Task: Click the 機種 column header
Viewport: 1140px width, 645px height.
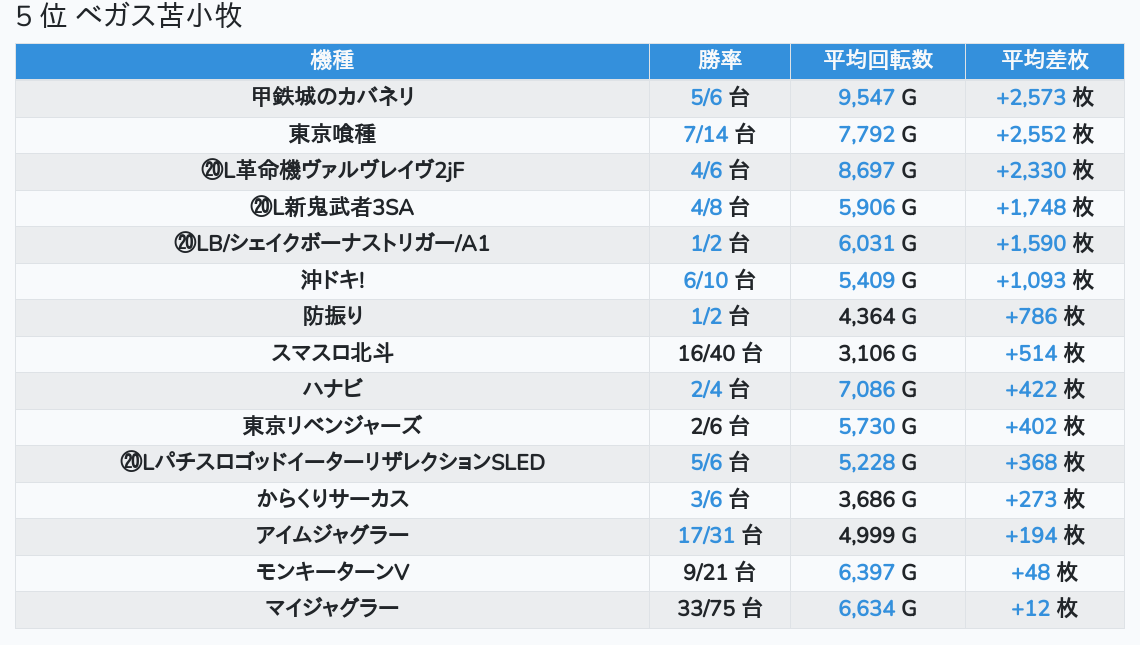Action: [332, 60]
